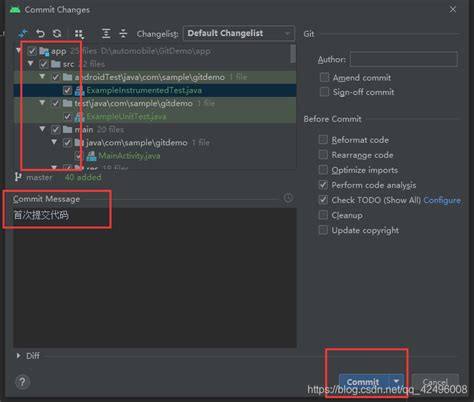Click the Cancel button
474x402 pixels.
(435, 381)
